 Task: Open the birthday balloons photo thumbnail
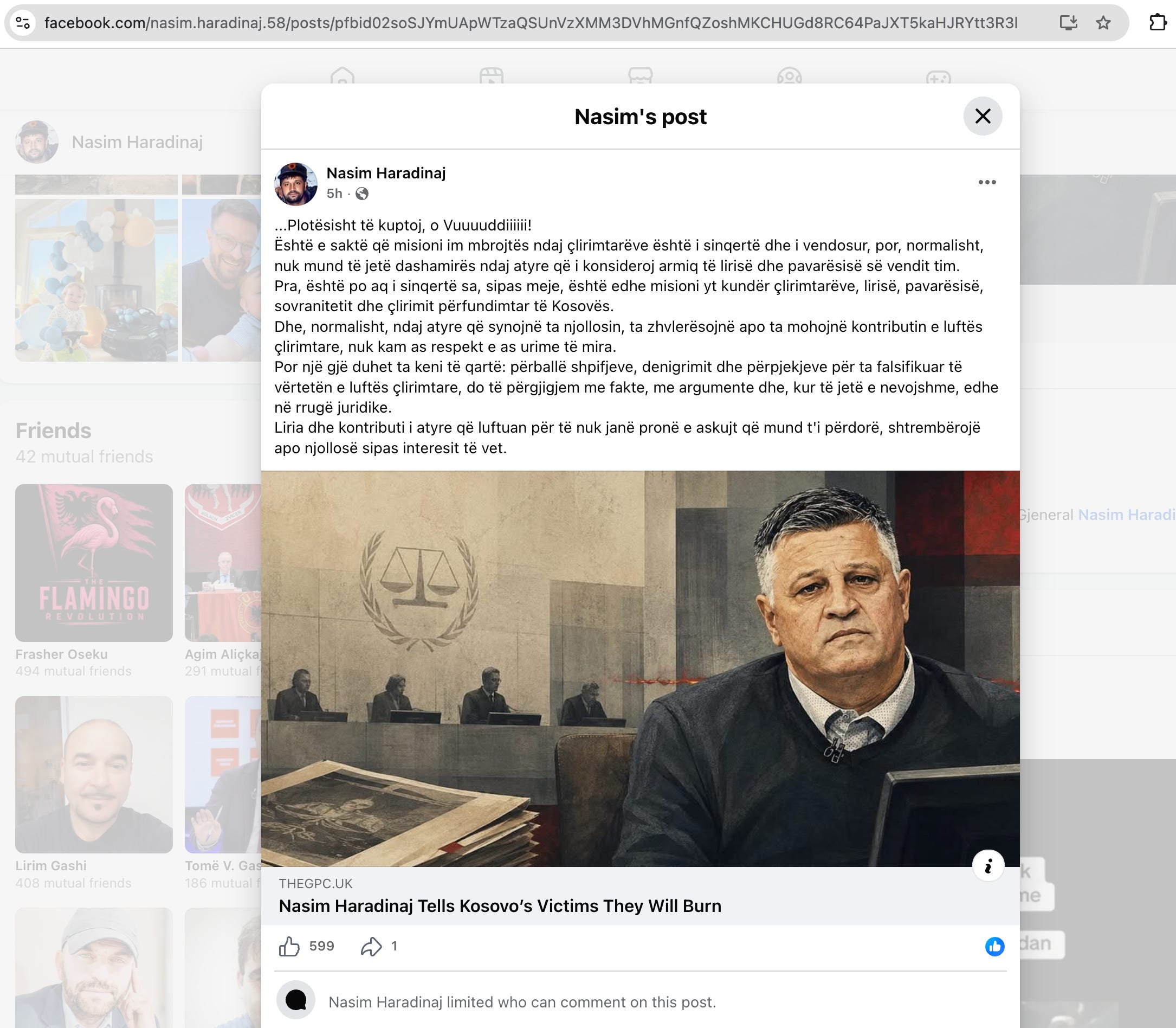coord(96,280)
